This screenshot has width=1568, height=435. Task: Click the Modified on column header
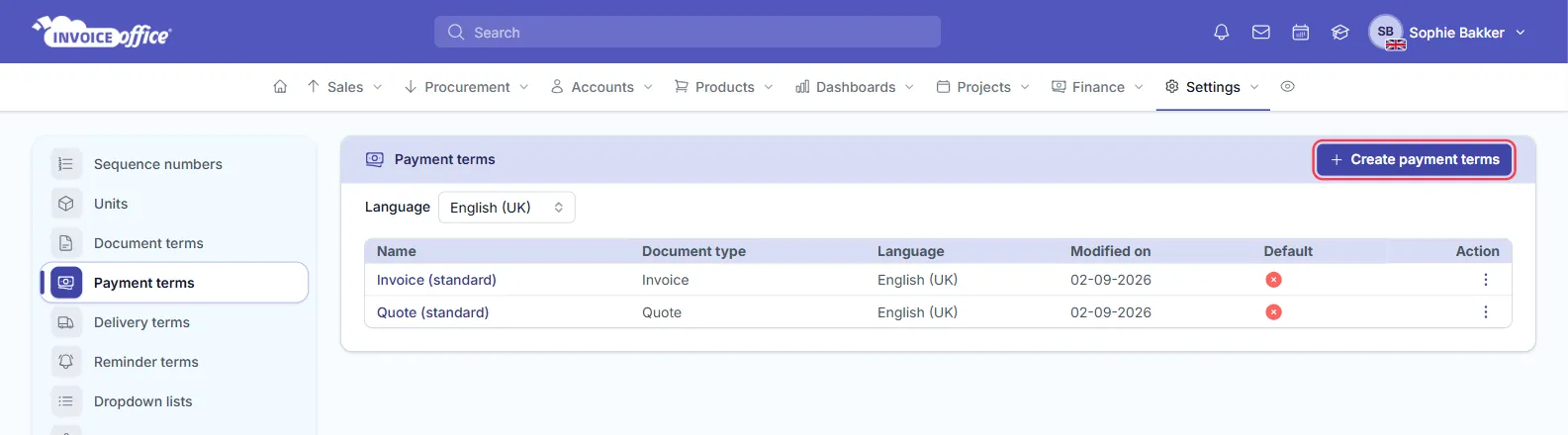(1110, 251)
